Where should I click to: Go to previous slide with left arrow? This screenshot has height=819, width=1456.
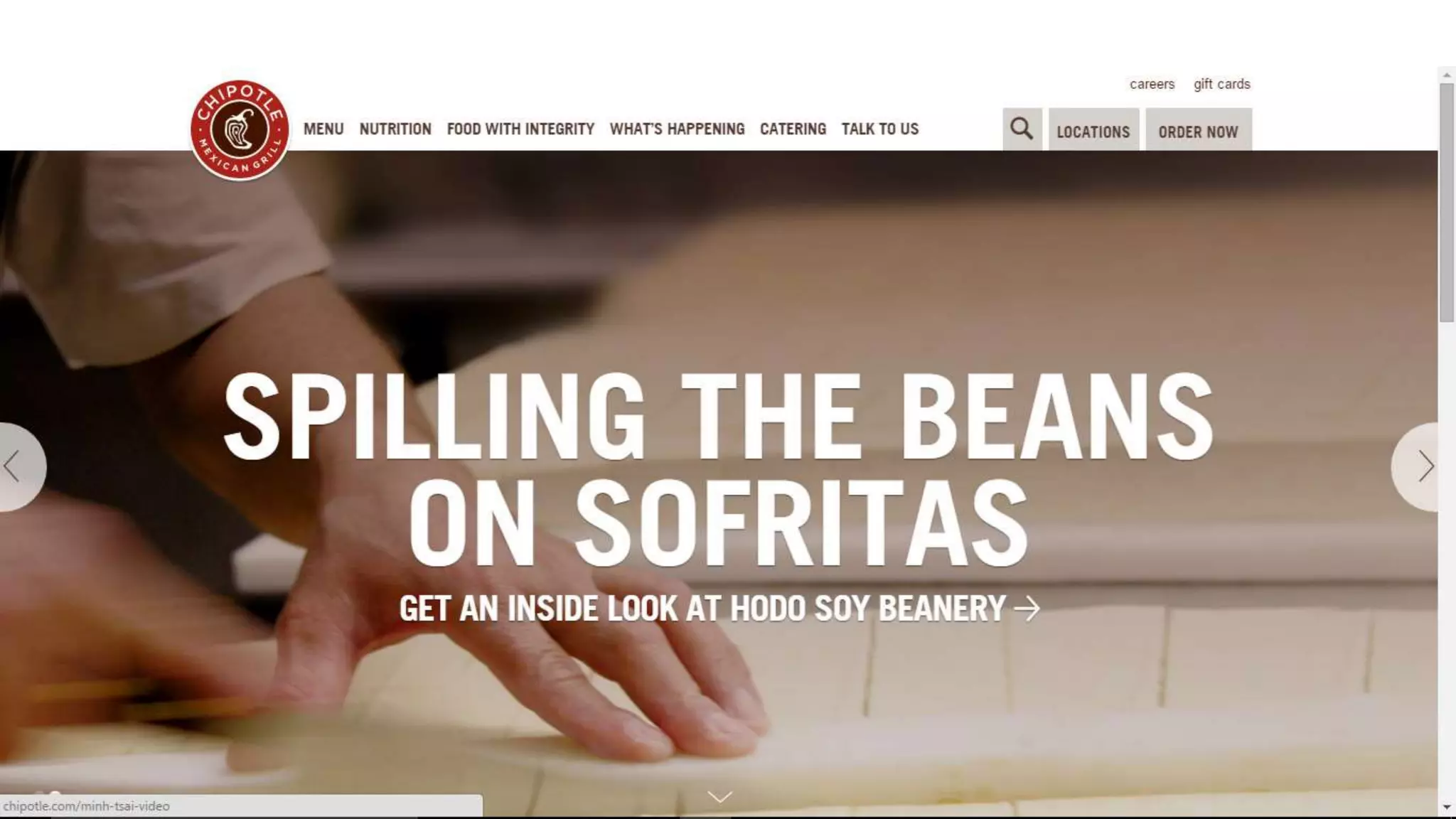pos(21,467)
